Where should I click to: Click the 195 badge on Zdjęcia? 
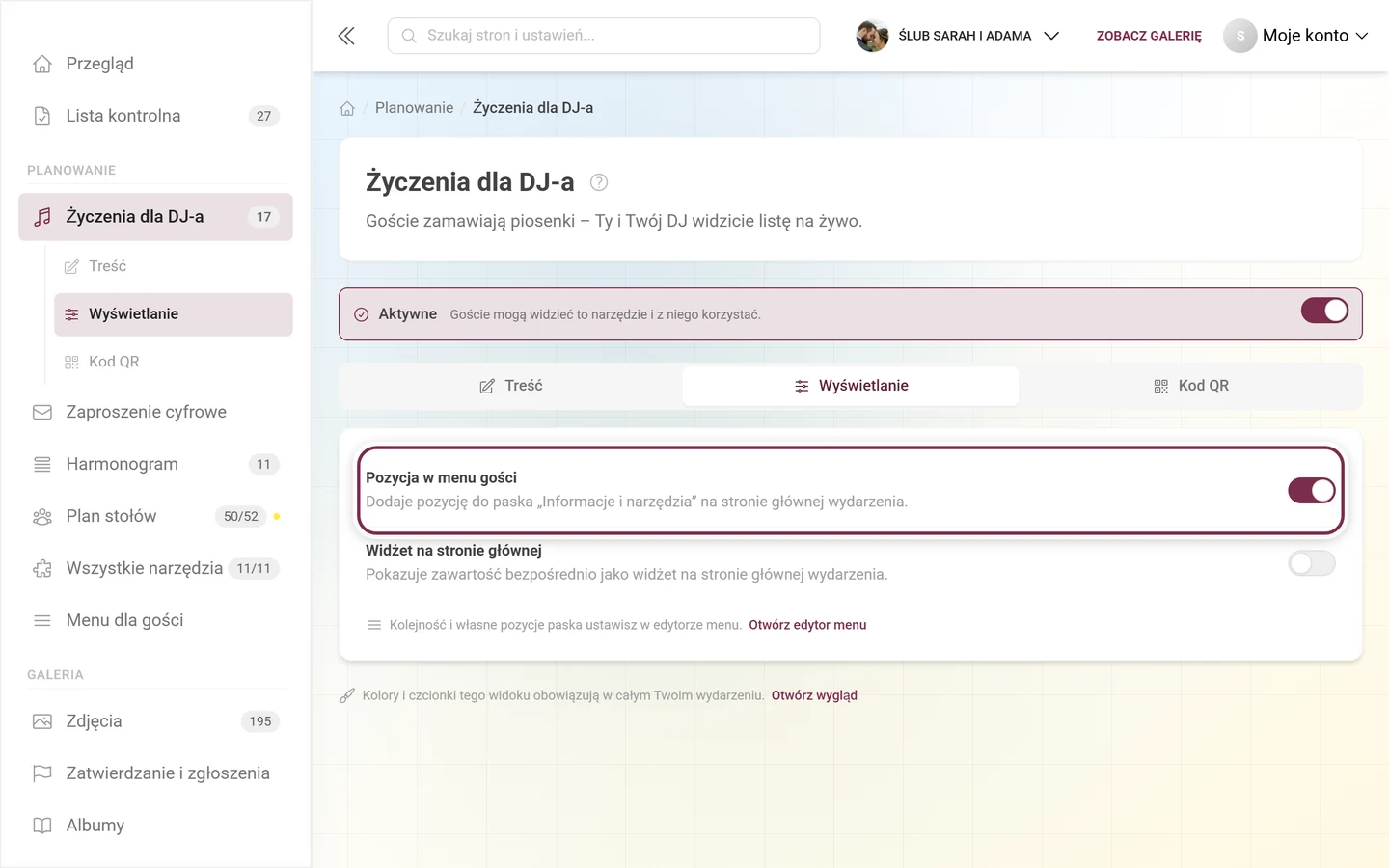260,721
